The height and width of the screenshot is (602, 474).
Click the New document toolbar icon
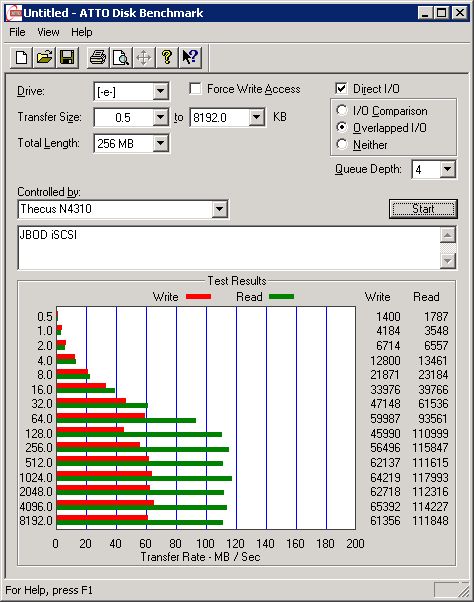pos(21,58)
